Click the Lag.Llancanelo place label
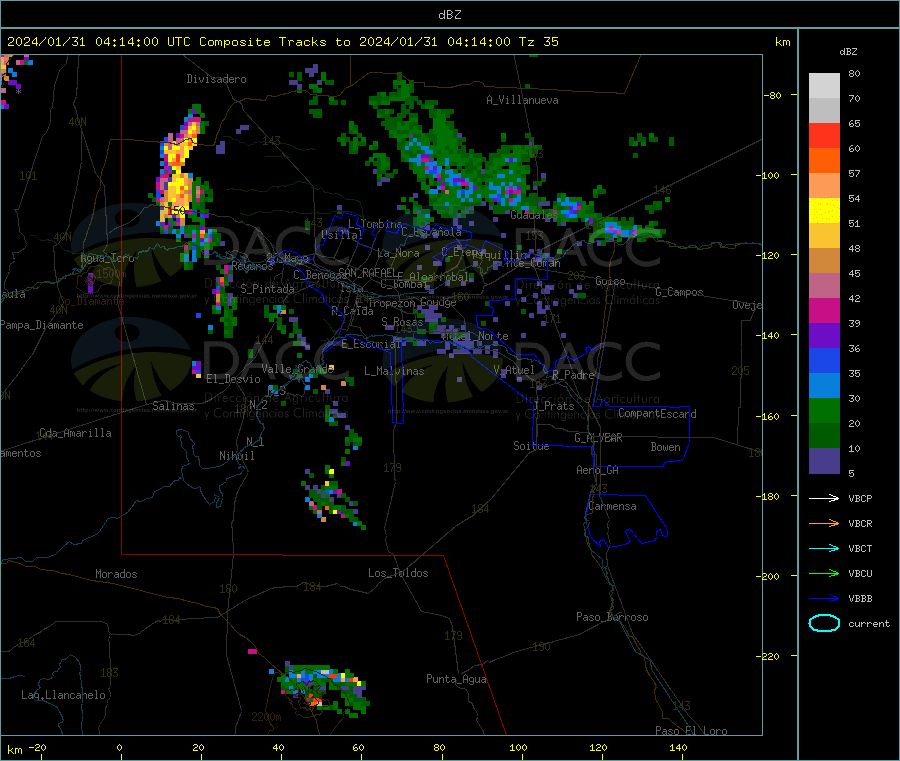This screenshot has height=761, width=900. click(x=63, y=695)
